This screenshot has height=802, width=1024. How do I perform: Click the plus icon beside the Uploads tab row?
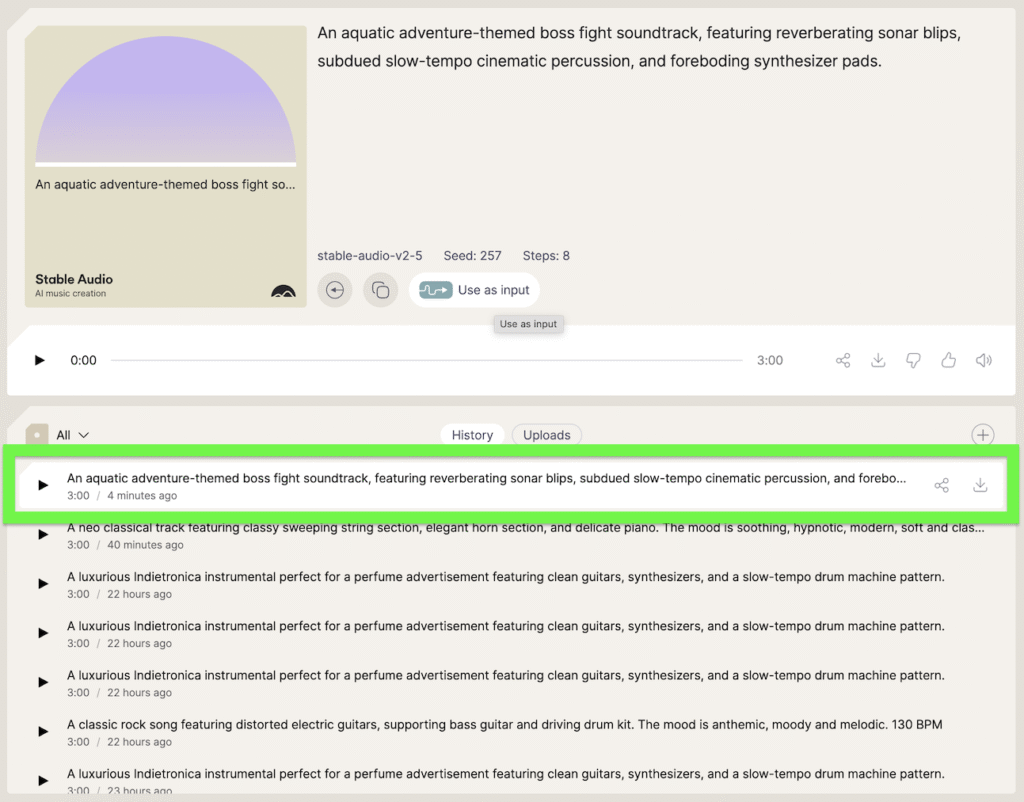pos(983,434)
